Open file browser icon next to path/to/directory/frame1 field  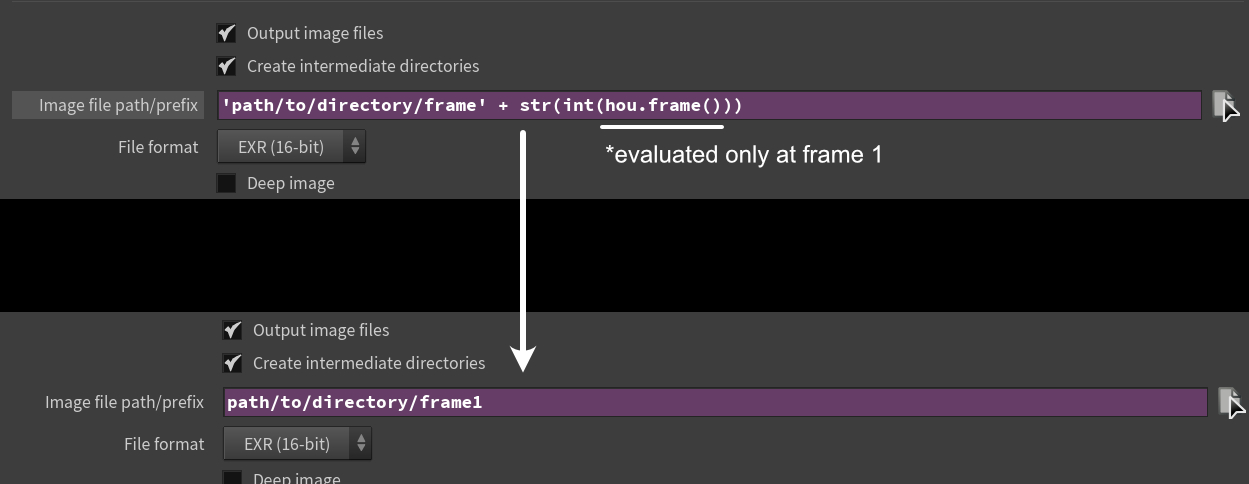point(1230,402)
